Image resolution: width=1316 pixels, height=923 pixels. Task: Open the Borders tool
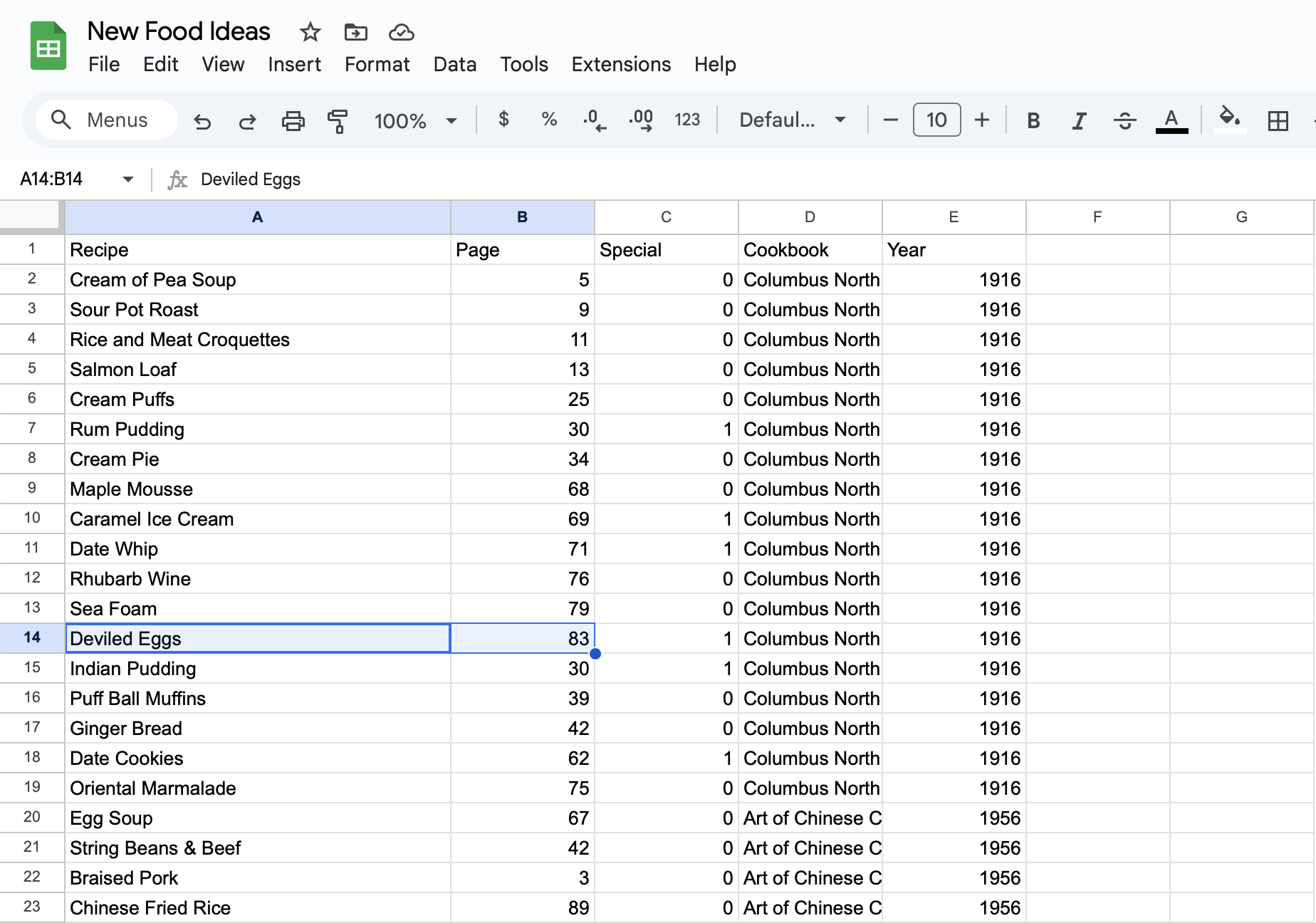coord(1278,120)
